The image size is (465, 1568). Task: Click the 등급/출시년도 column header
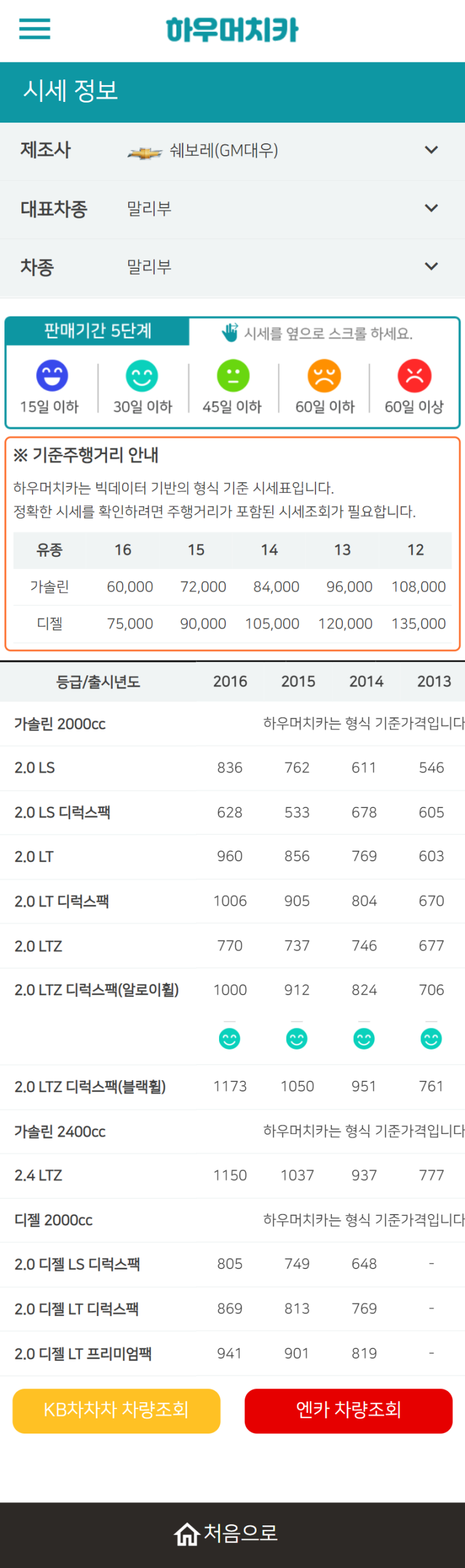(x=98, y=682)
